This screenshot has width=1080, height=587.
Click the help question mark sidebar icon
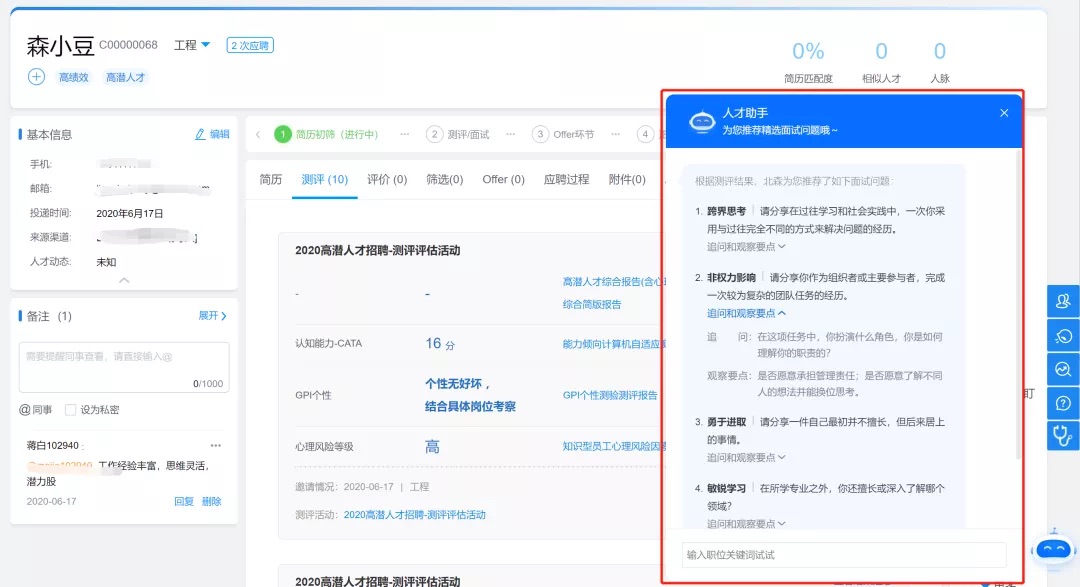(x=1061, y=403)
